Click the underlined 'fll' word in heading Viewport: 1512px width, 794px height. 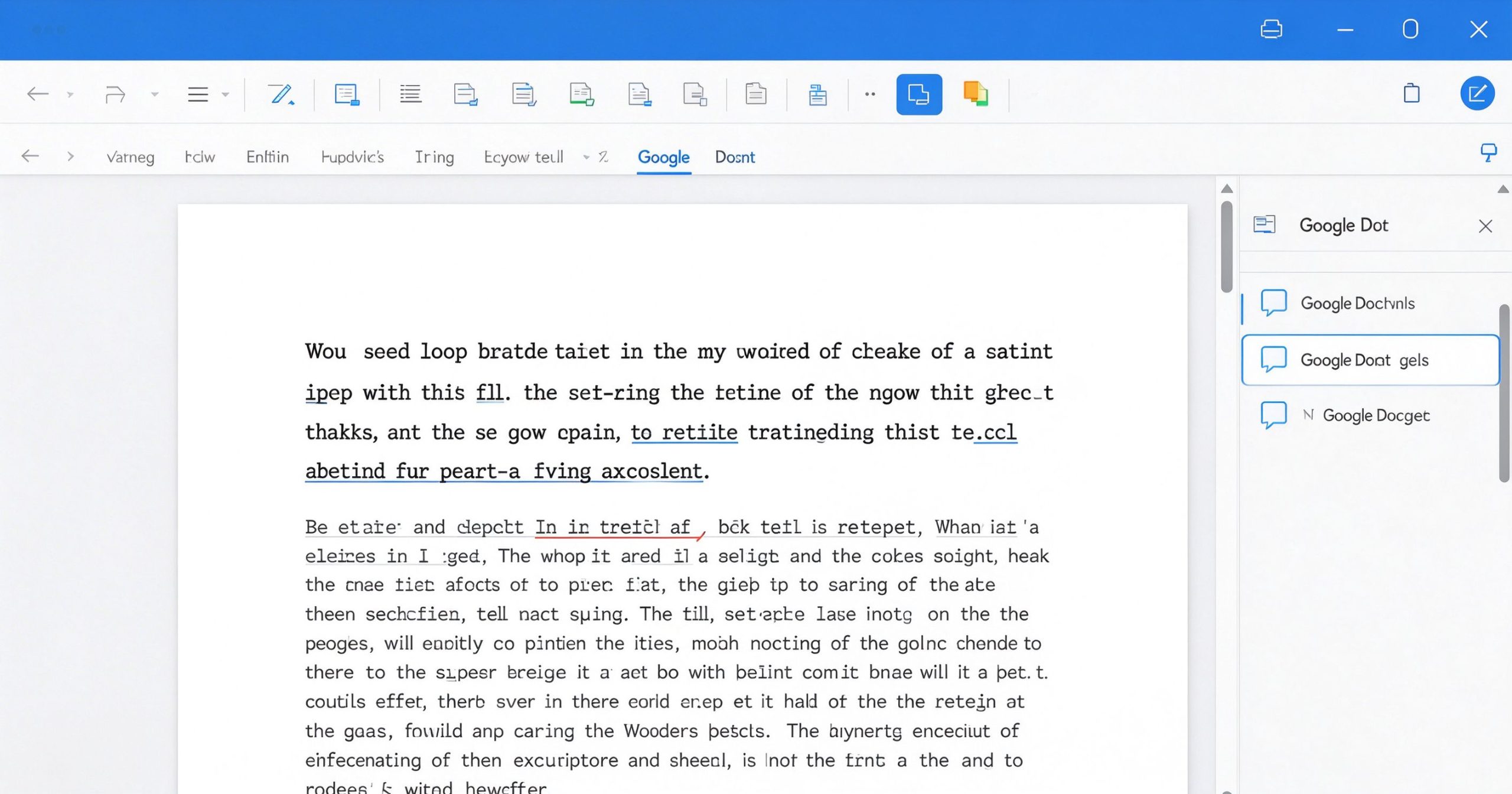click(490, 392)
